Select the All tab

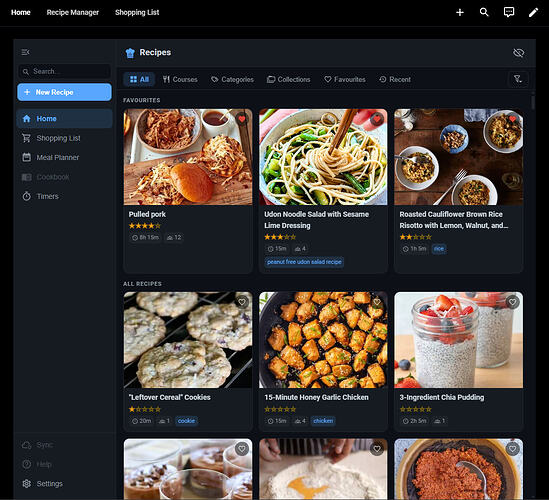139,79
